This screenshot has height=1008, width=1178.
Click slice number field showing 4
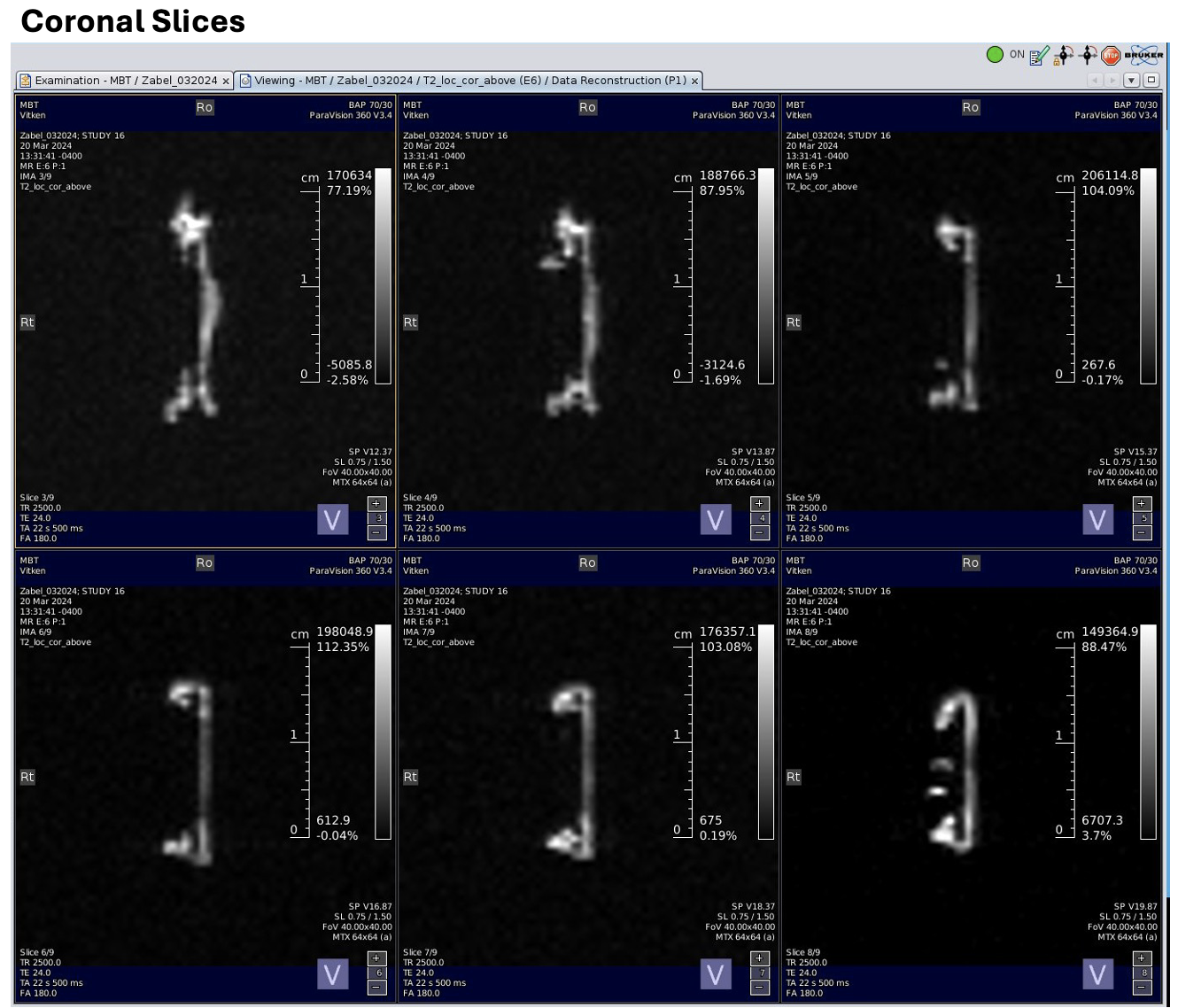[760, 518]
